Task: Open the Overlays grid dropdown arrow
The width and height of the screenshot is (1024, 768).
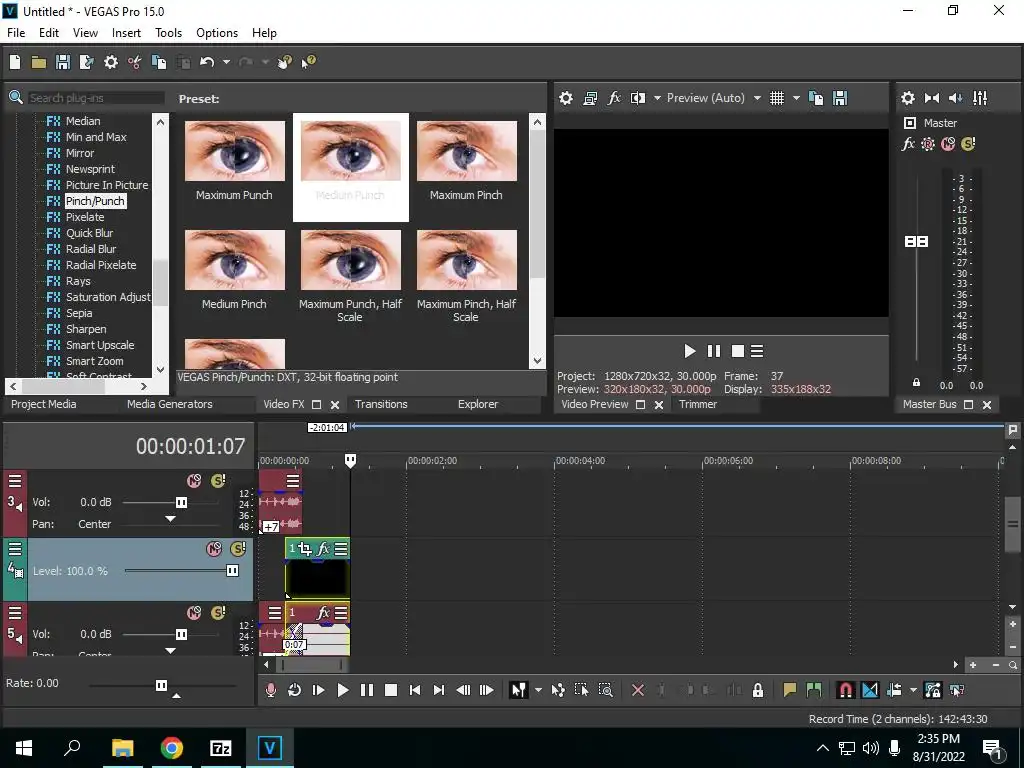Action: pos(796,98)
